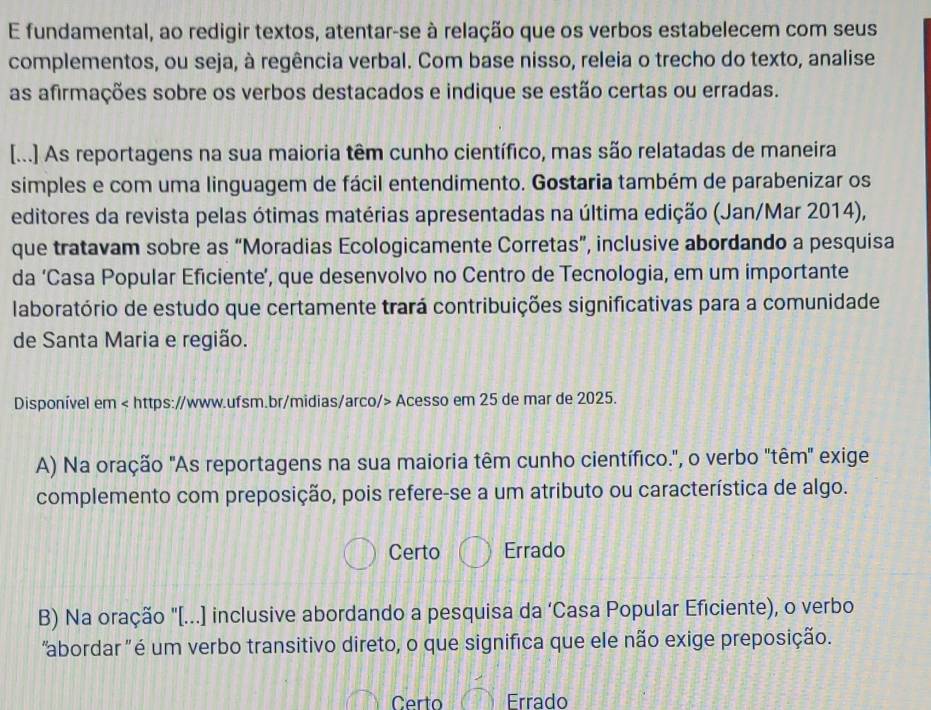The height and width of the screenshot is (710, 931).
Task: Click the 'Disponível em' source caption
Action: click(x=65, y=403)
